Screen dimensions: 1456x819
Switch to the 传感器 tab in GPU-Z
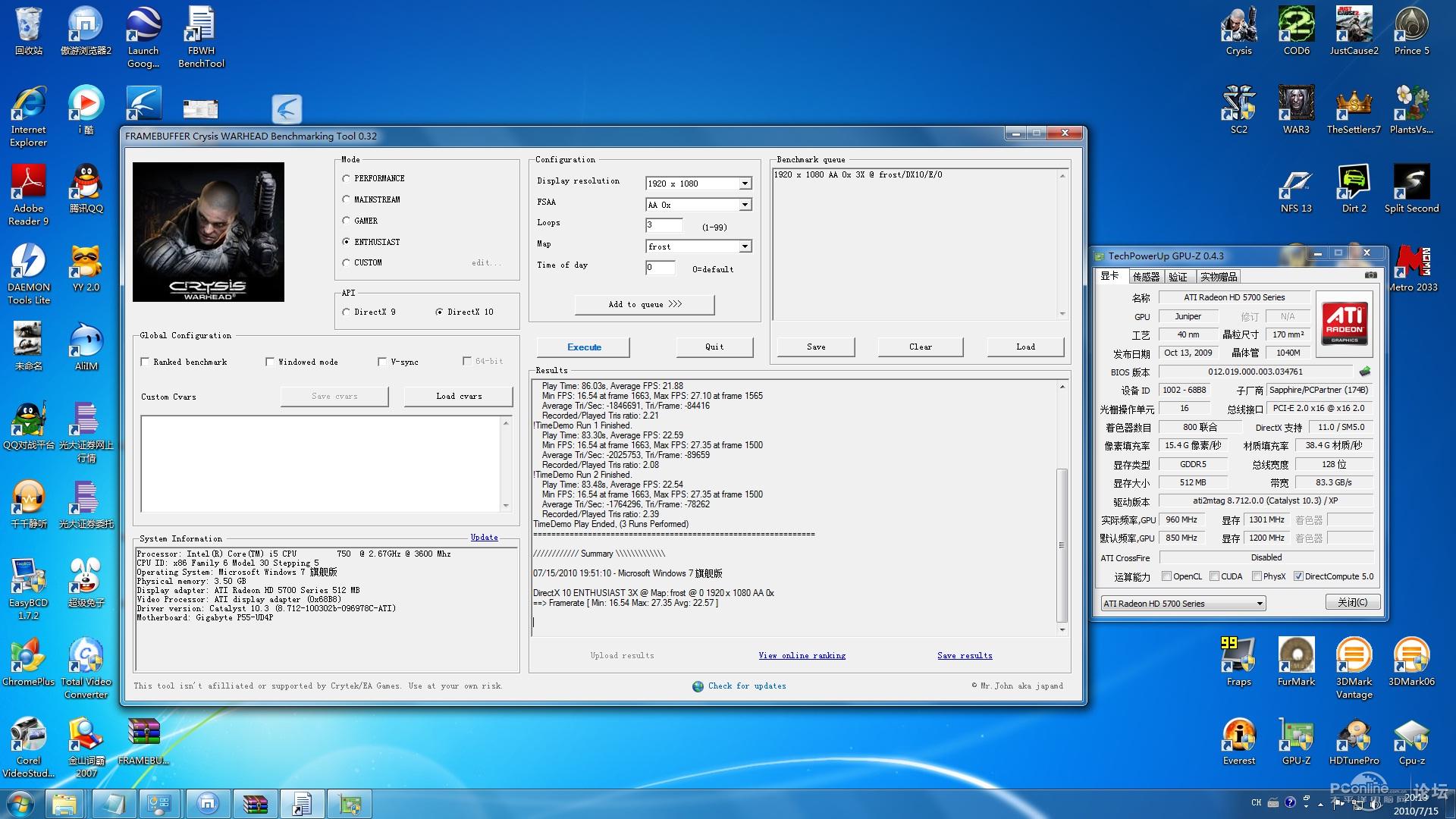tap(1145, 277)
